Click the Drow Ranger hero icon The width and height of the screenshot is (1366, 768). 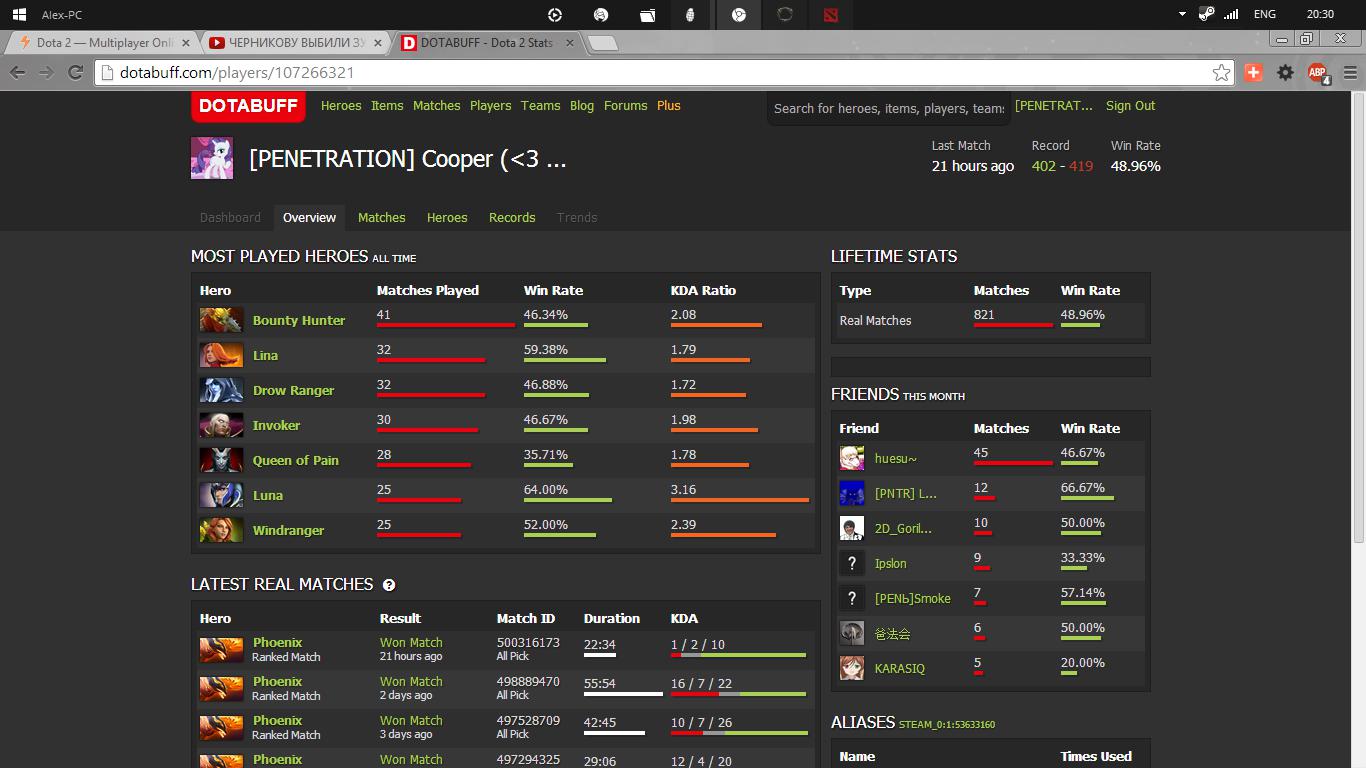click(221, 390)
